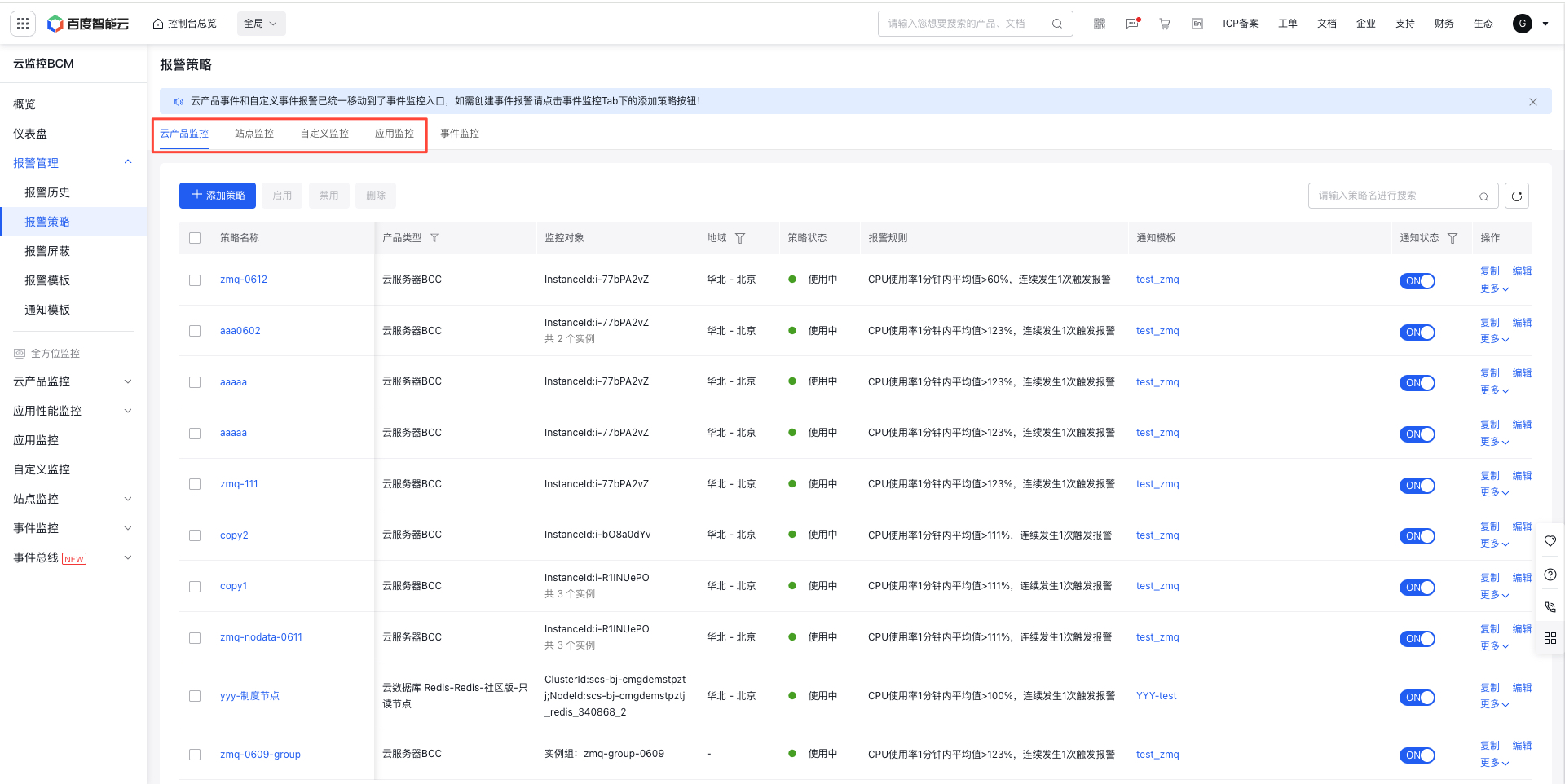Image resolution: width=1565 pixels, height=784 pixels.
Task: Click the heart feedback icon on right edge
Action: pos(1550,541)
